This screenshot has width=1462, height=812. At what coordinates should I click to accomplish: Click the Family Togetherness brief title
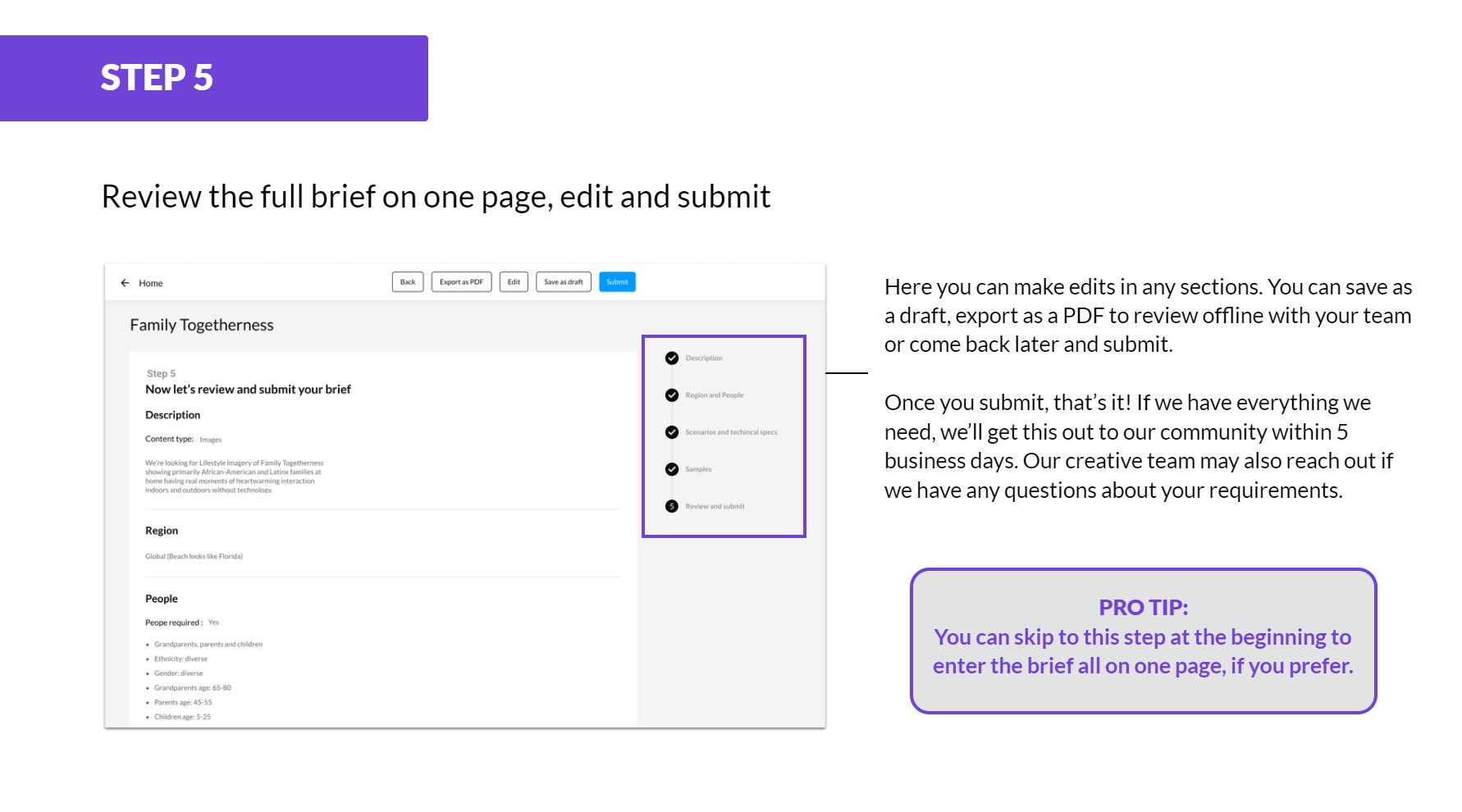tap(202, 325)
